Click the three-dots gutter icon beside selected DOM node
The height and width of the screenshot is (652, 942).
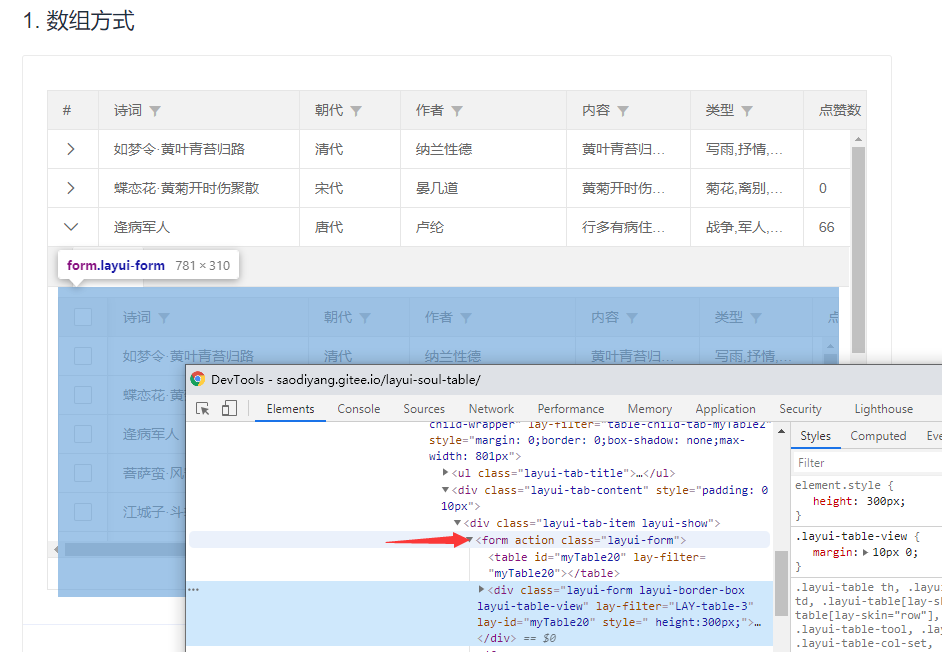193,590
